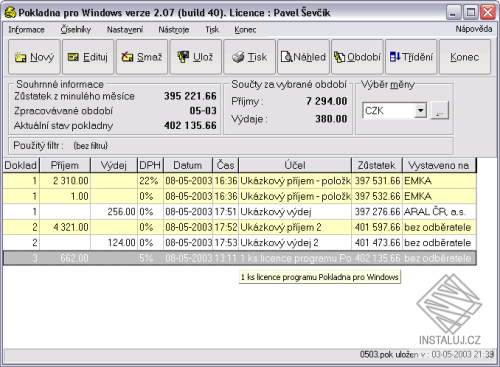500x367 pixels.
Task: Click the 17:52 time cell
Action: coord(226,227)
